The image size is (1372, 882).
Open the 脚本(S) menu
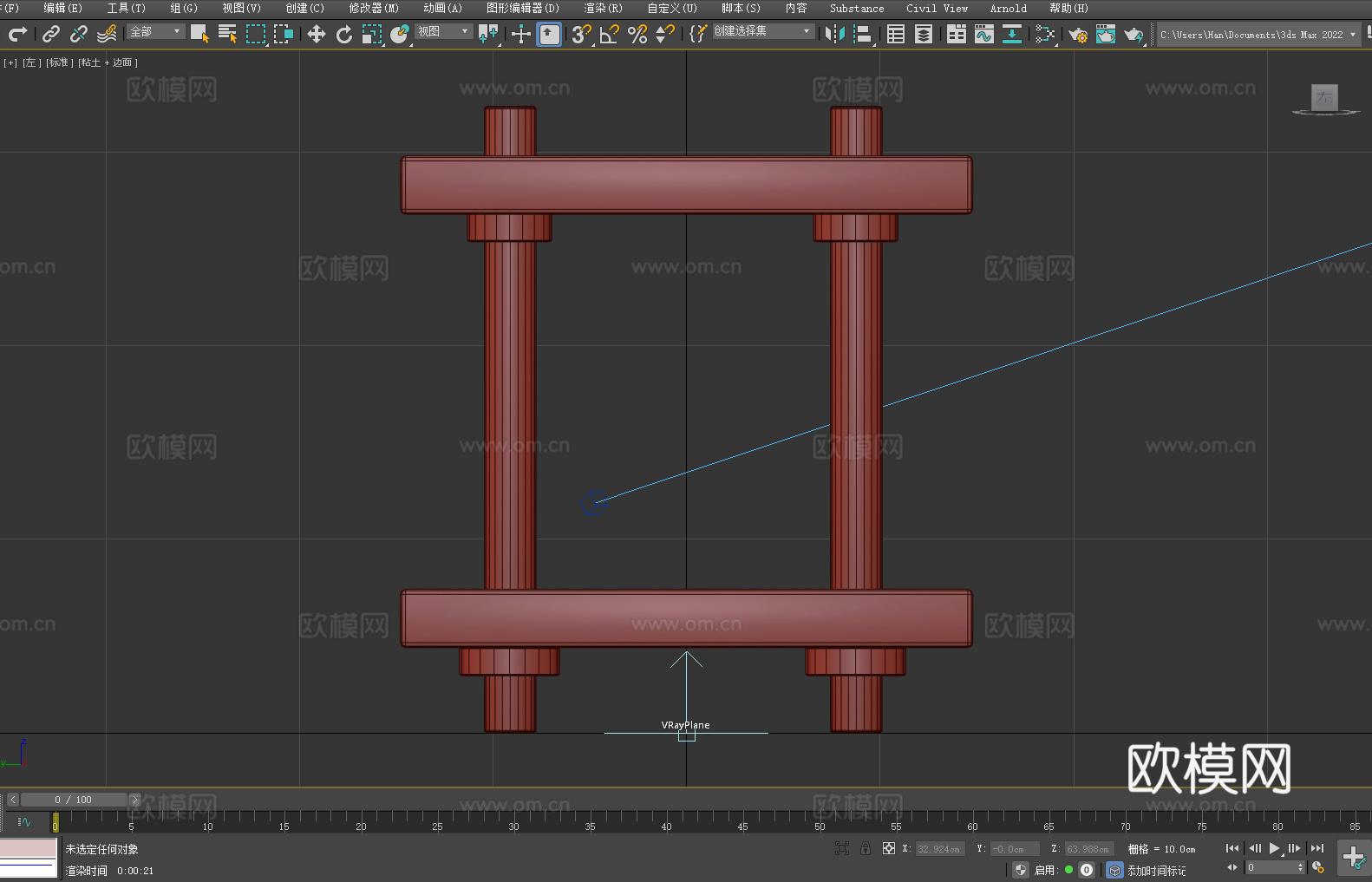(741, 8)
